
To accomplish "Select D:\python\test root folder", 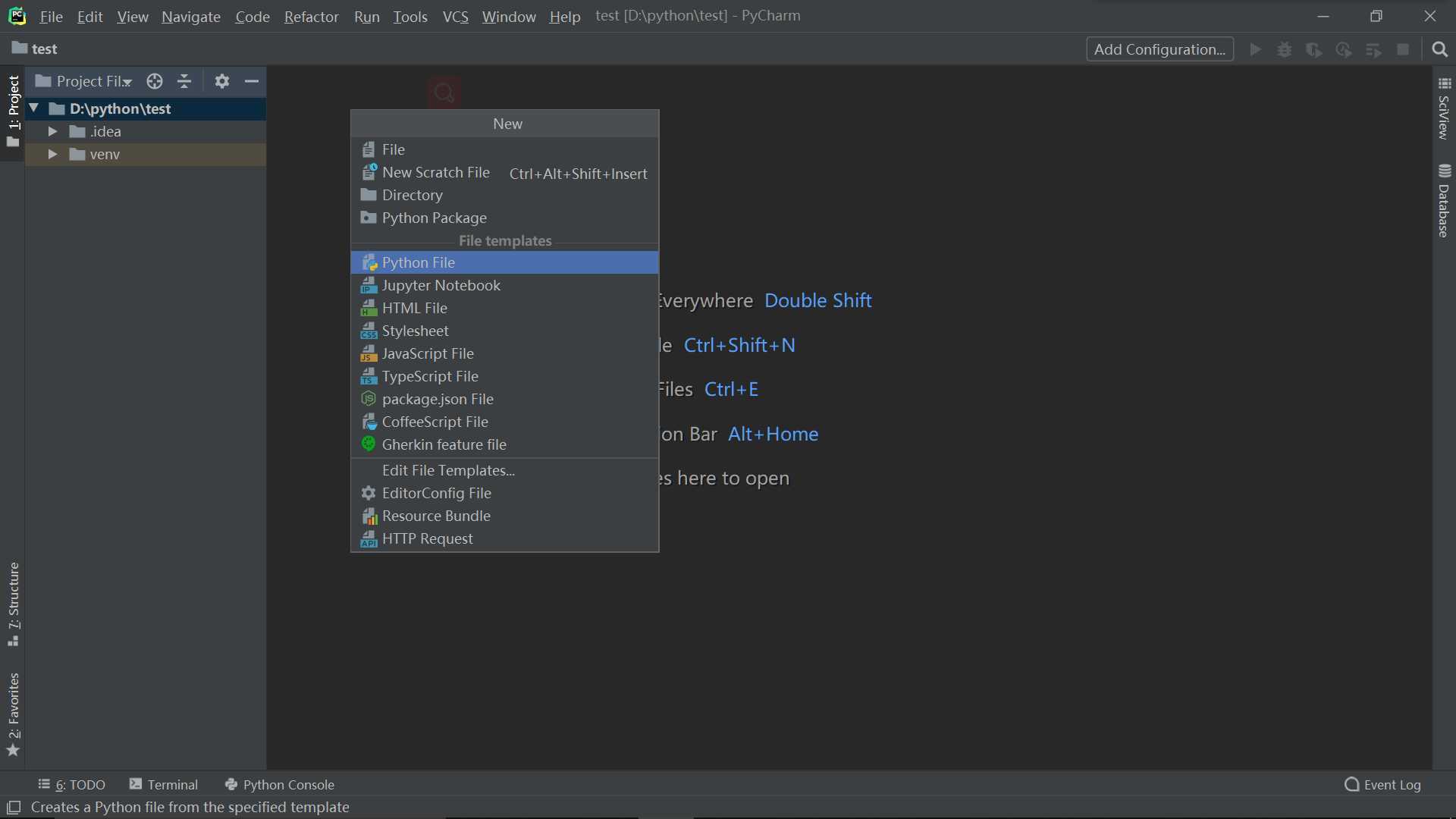I will (146, 108).
